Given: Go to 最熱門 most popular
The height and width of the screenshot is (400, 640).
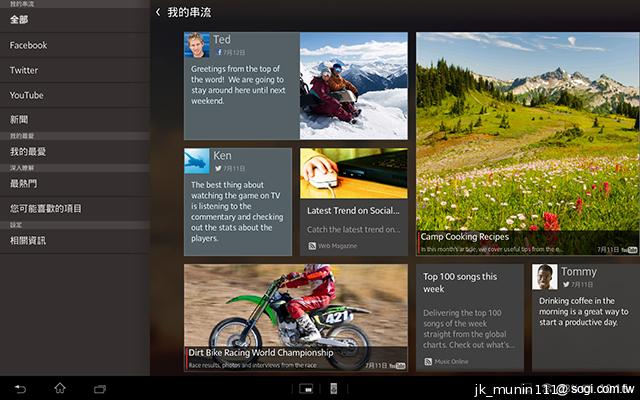Looking at the screenshot, I should pos(24,184).
